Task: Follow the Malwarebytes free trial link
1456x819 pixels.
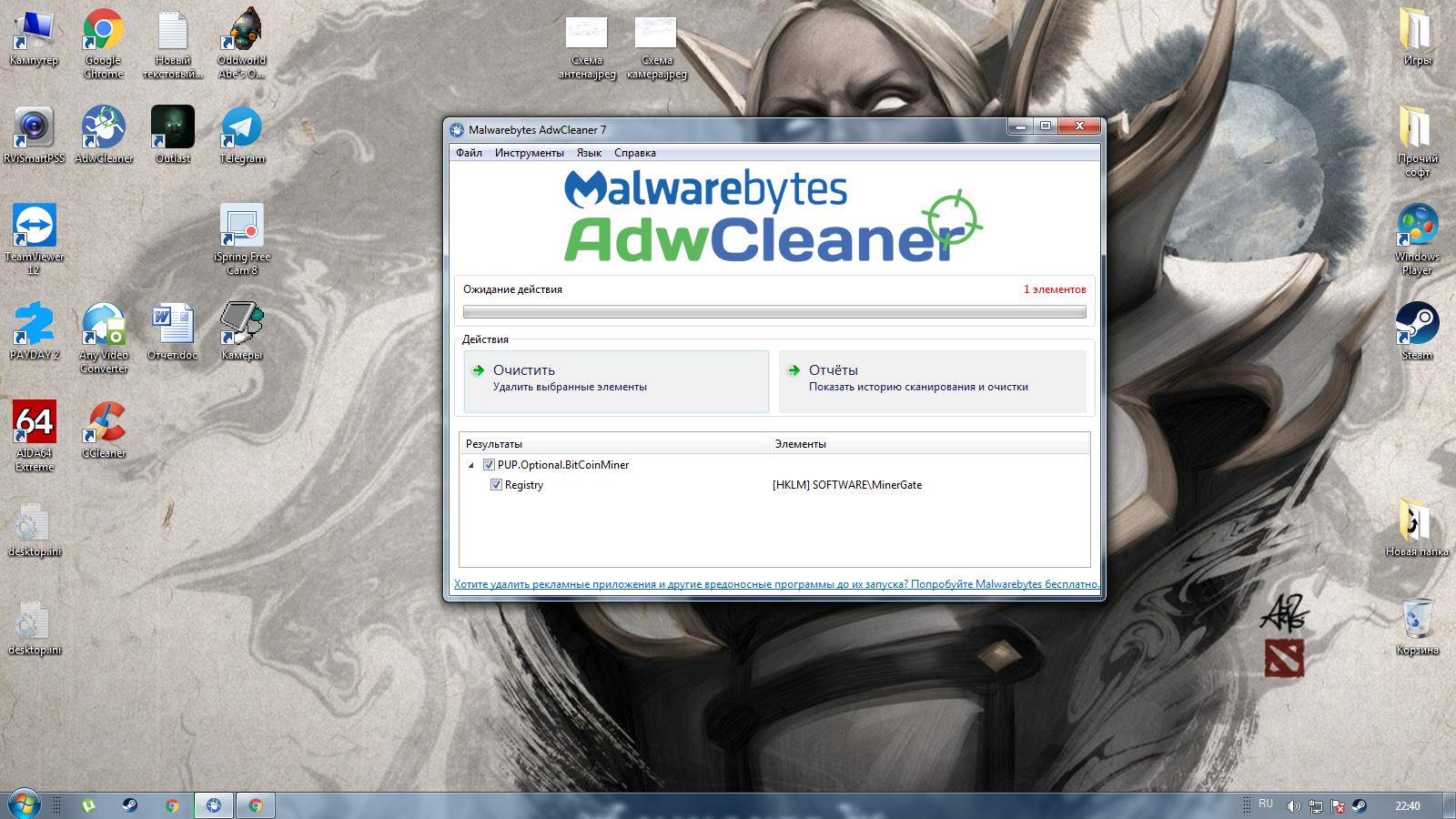Action: tap(776, 584)
